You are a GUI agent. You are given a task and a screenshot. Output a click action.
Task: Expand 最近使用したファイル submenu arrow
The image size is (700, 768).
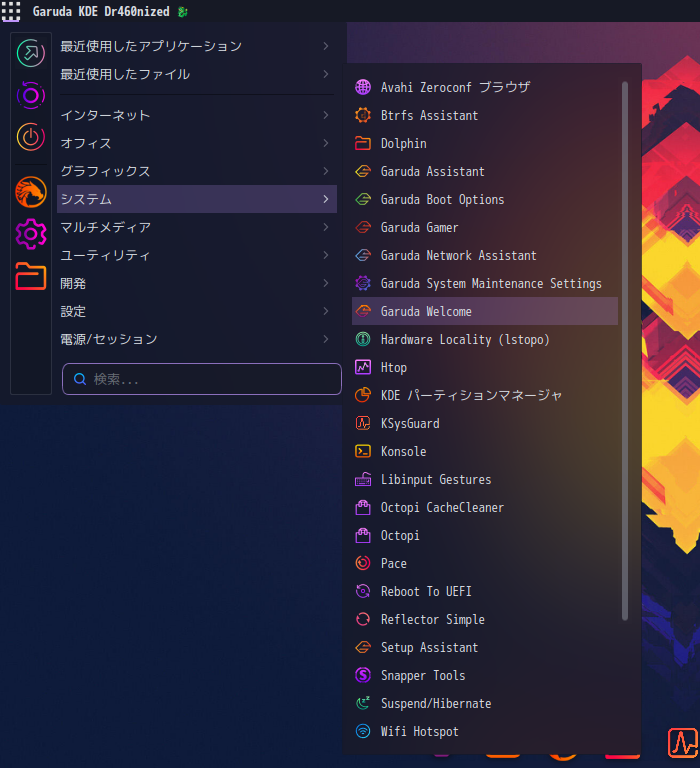(326, 74)
